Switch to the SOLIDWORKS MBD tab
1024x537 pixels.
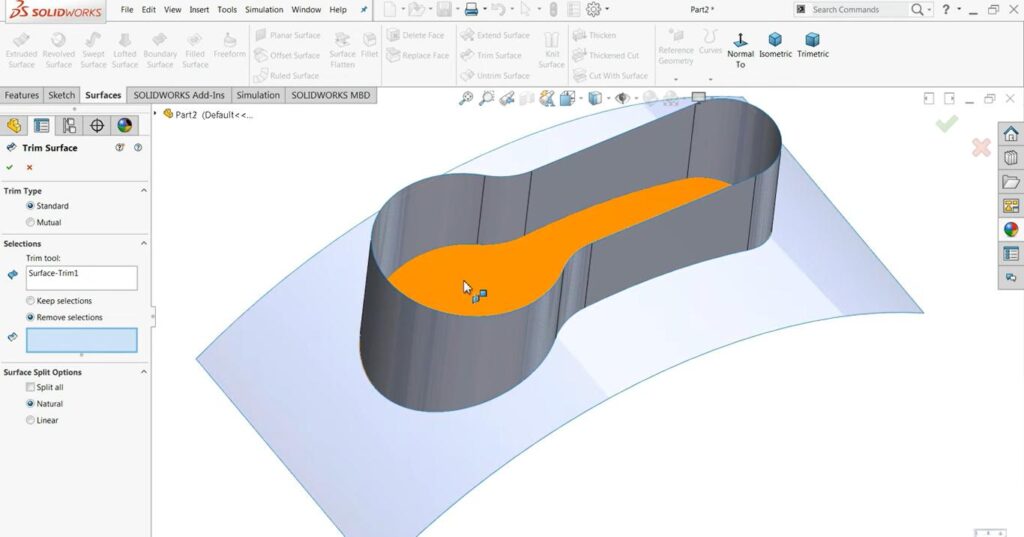pyautogui.click(x=330, y=95)
